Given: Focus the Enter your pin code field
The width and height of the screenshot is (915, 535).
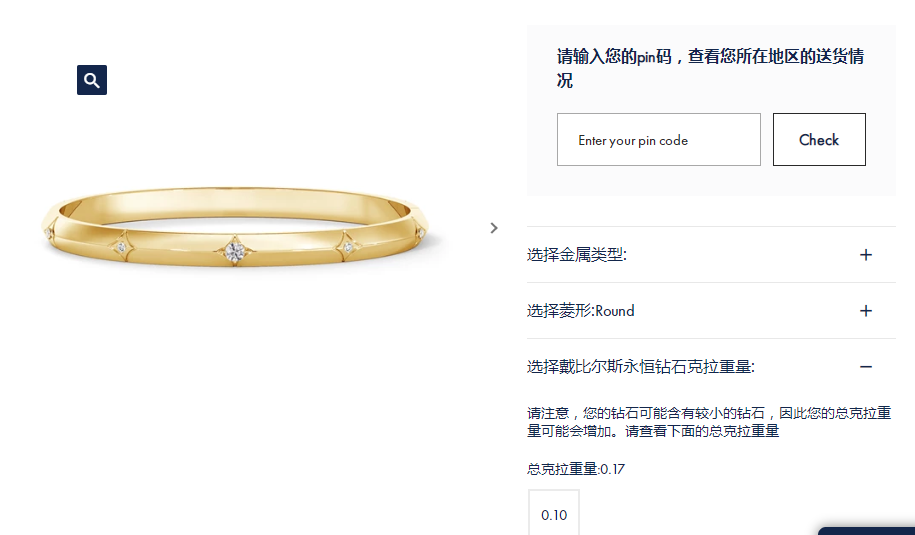Looking at the screenshot, I should (x=659, y=139).
